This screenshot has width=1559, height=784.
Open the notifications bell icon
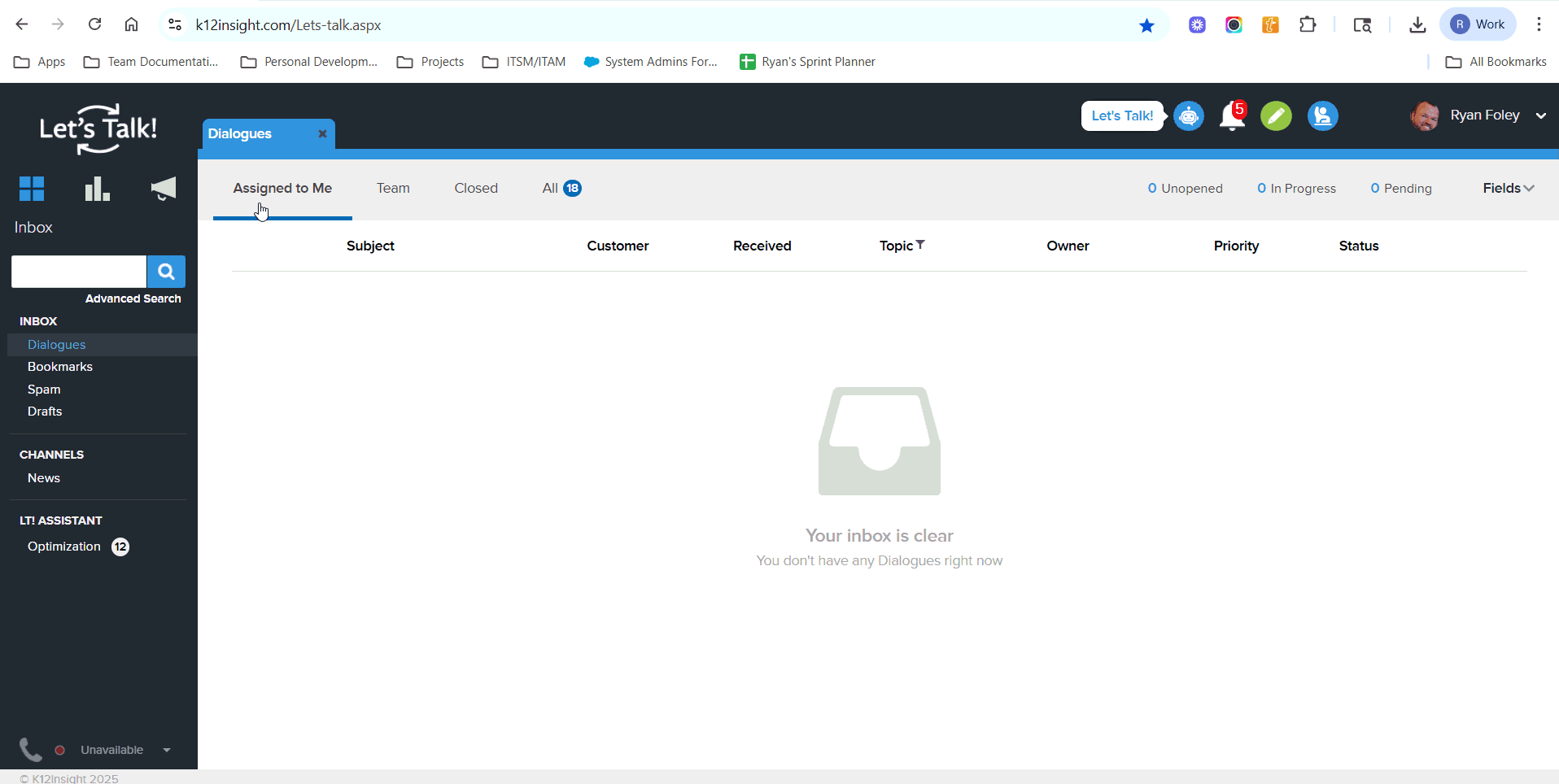point(1232,117)
